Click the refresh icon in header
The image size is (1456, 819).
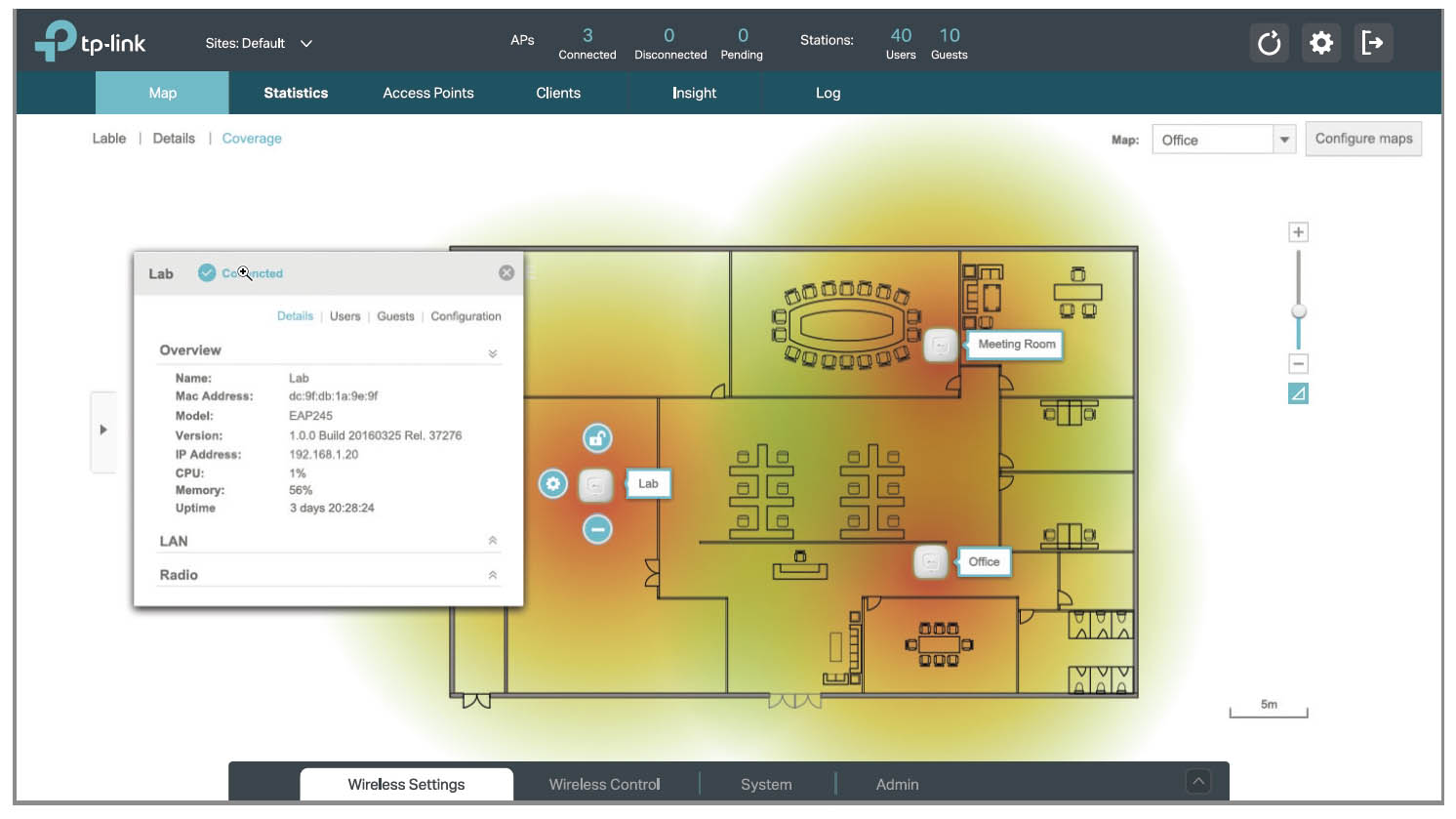[x=1269, y=43]
